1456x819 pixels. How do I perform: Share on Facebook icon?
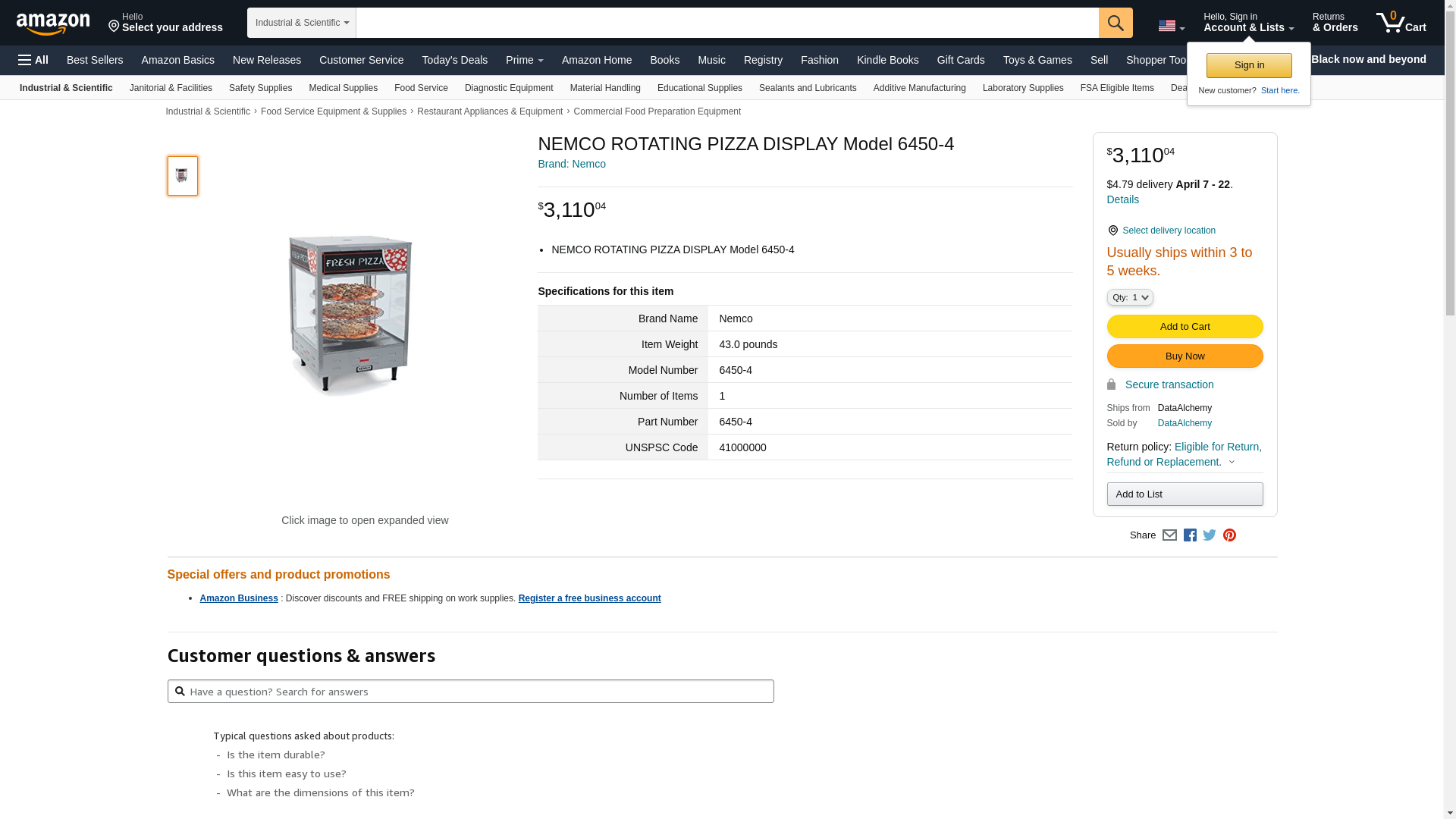pos(1190,535)
